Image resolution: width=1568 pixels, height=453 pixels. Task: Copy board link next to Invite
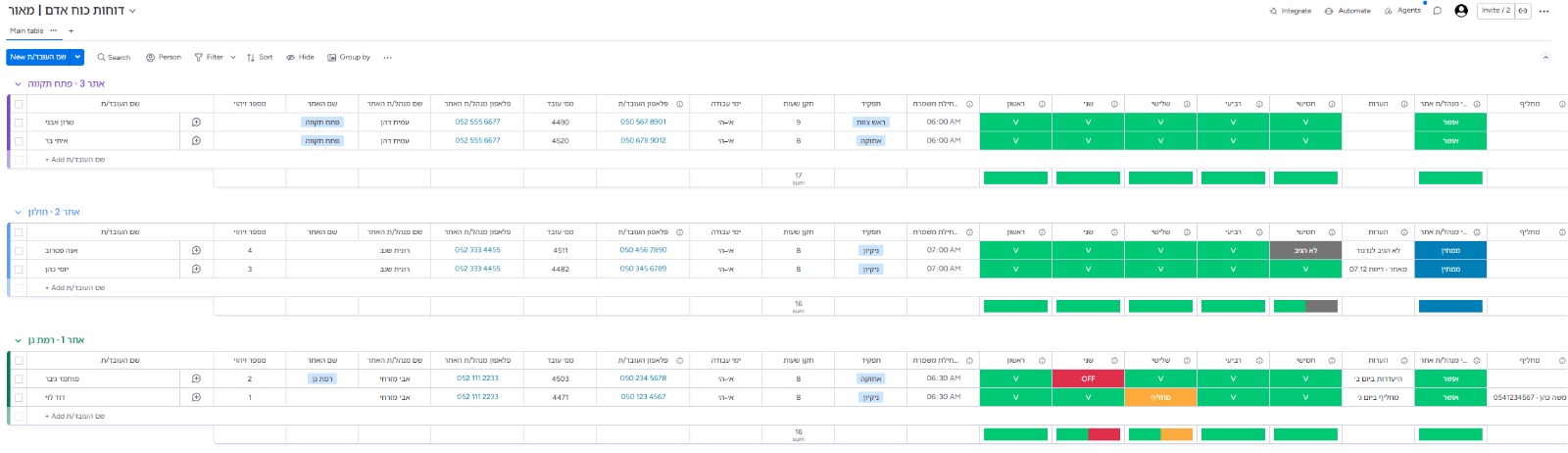(1523, 10)
